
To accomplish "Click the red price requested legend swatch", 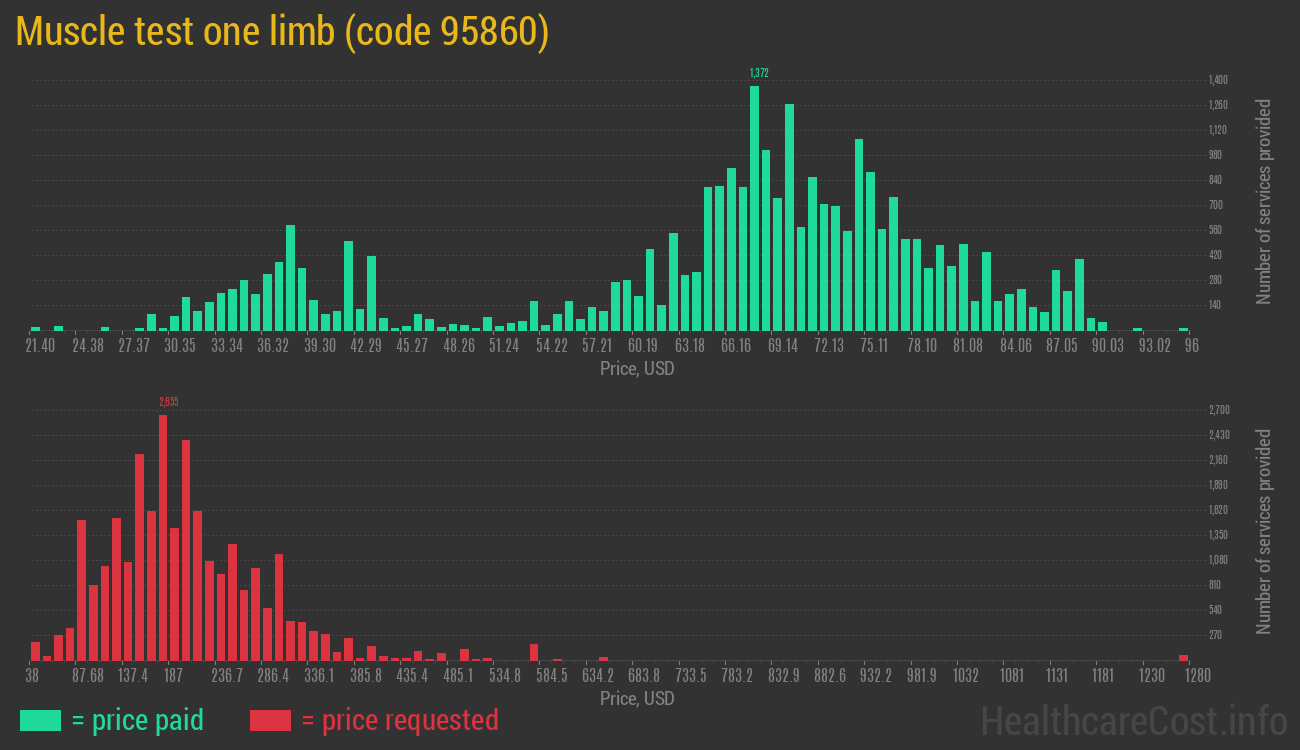I will pos(270,720).
